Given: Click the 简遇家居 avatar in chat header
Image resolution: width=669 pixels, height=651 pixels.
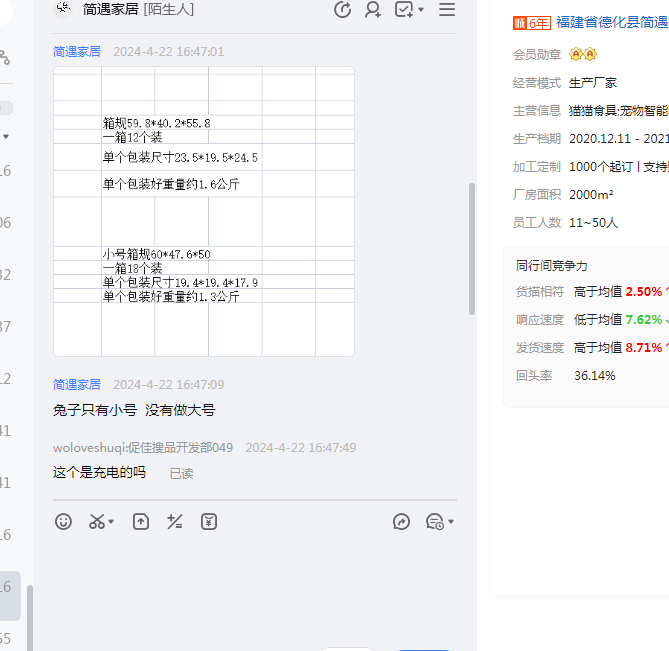Looking at the screenshot, I should [63, 9].
